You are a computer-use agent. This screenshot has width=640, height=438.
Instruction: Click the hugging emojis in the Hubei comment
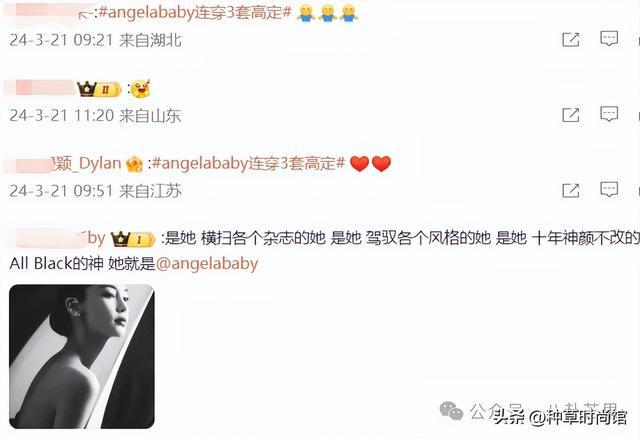coord(327,13)
